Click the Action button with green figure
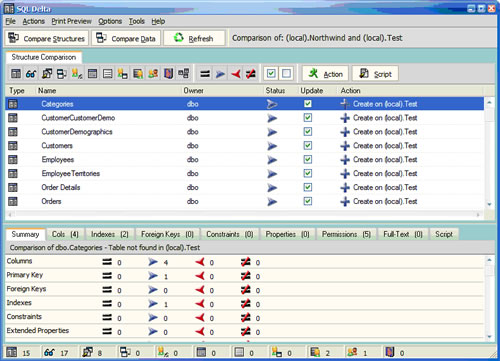Viewport: 500px width, 361px height. [325, 74]
